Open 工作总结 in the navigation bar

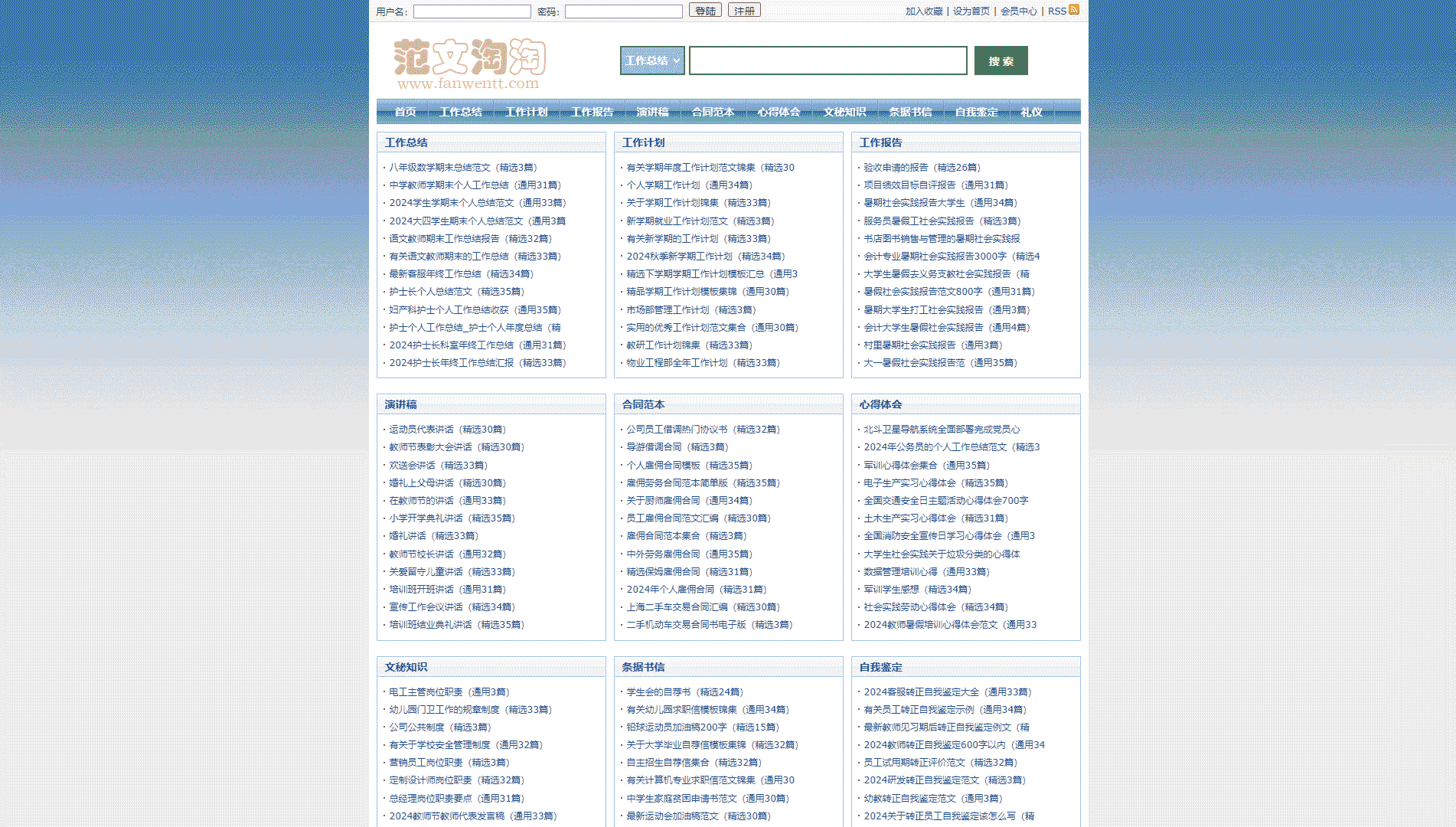[x=461, y=112]
